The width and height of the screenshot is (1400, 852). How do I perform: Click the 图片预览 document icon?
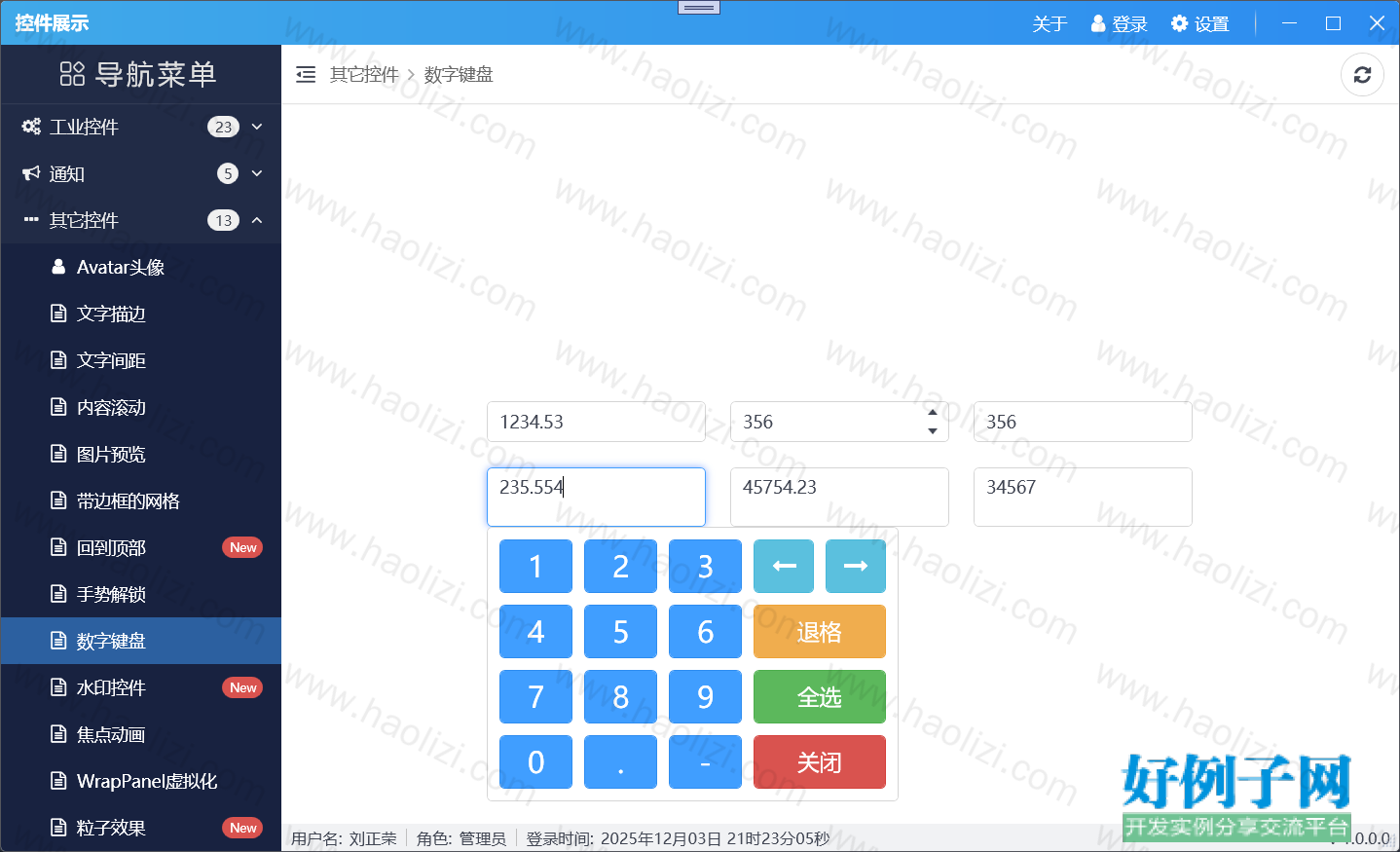coord(58,454)
